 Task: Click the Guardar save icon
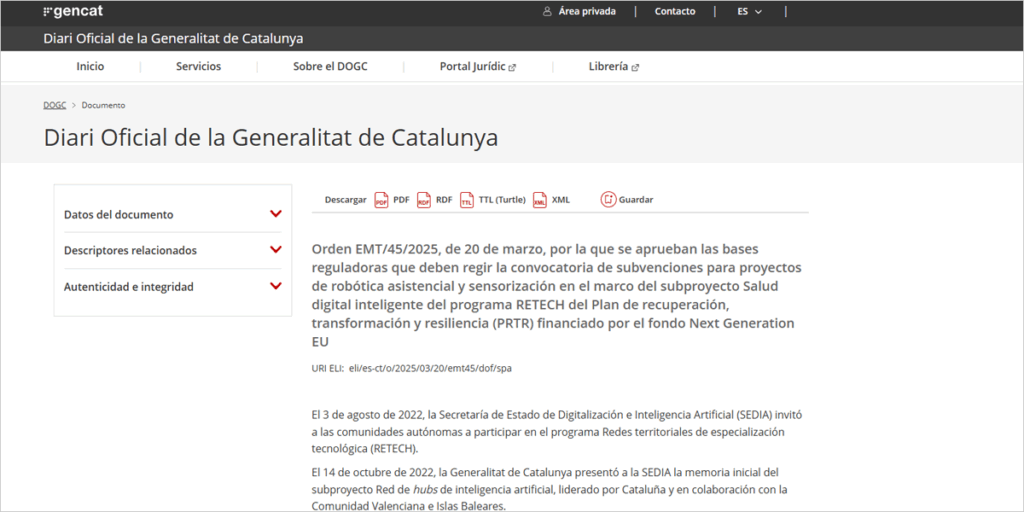pos(608,199)
